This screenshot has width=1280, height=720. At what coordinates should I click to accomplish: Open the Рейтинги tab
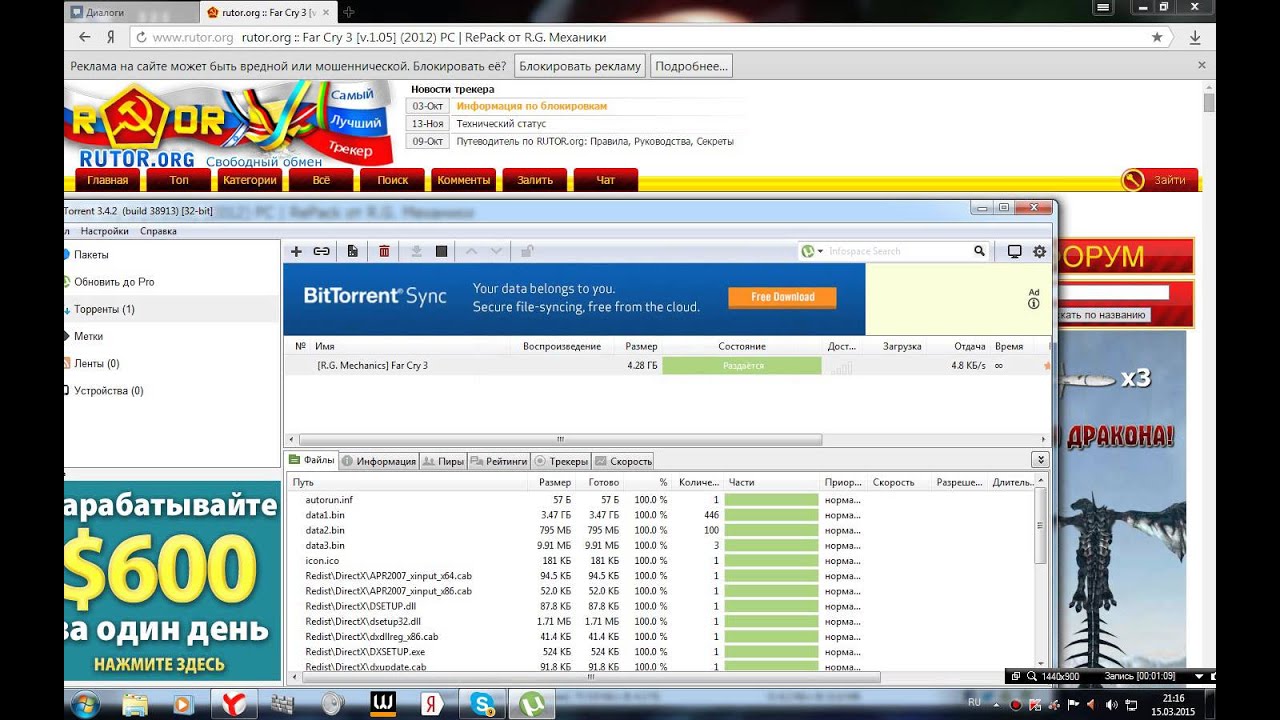point(499,461)
